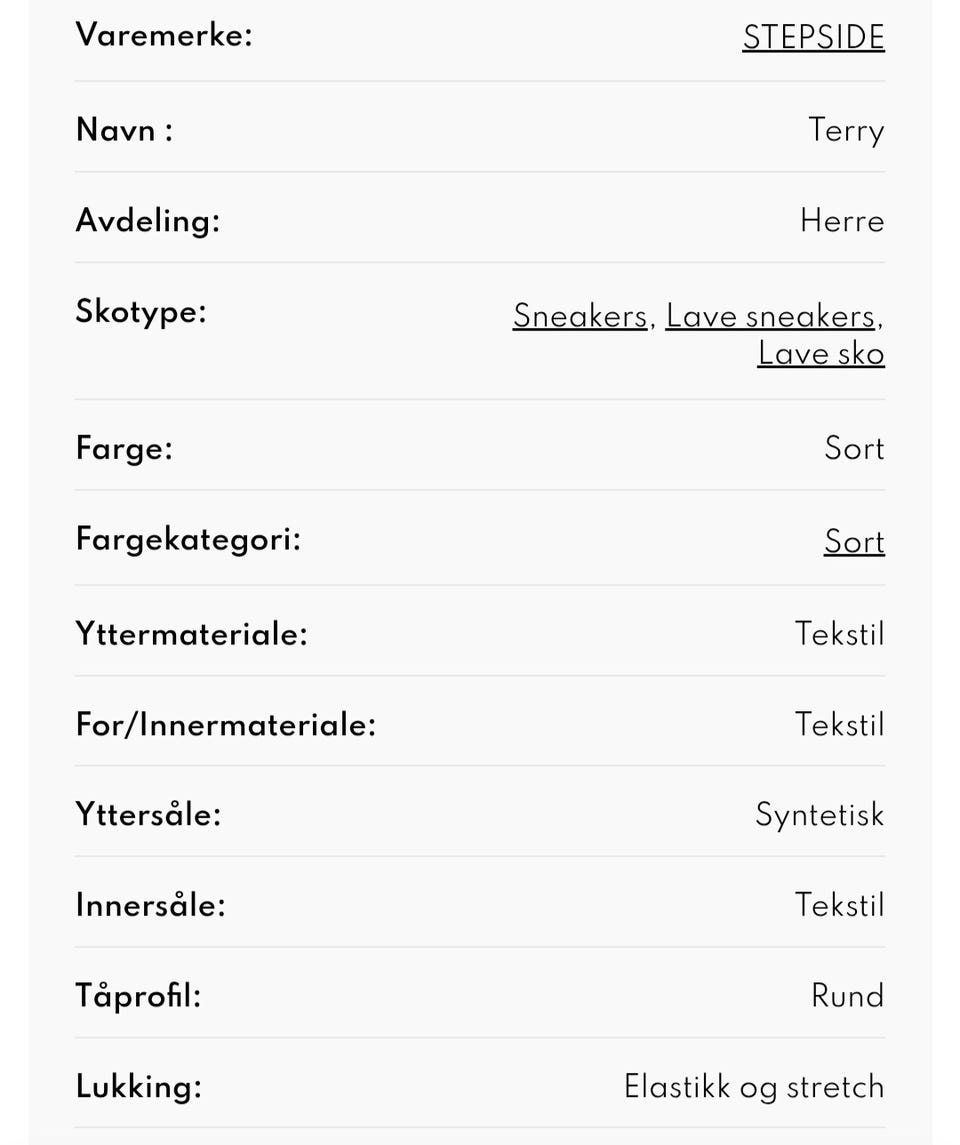Select the Yttersåle value Syntetisk
The image size is (960, 1145).
(x=820, y=816)
